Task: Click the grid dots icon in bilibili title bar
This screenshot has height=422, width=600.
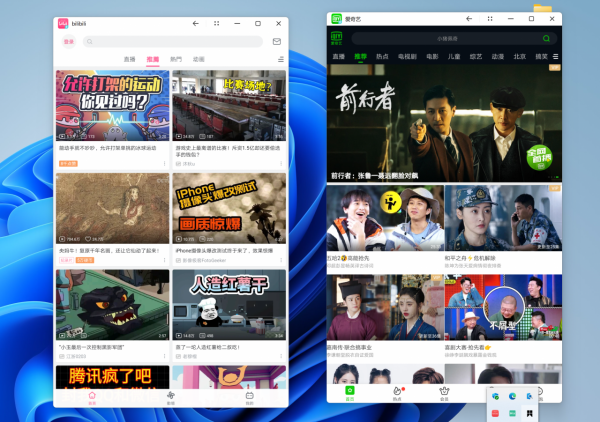Action: (215, 22)
